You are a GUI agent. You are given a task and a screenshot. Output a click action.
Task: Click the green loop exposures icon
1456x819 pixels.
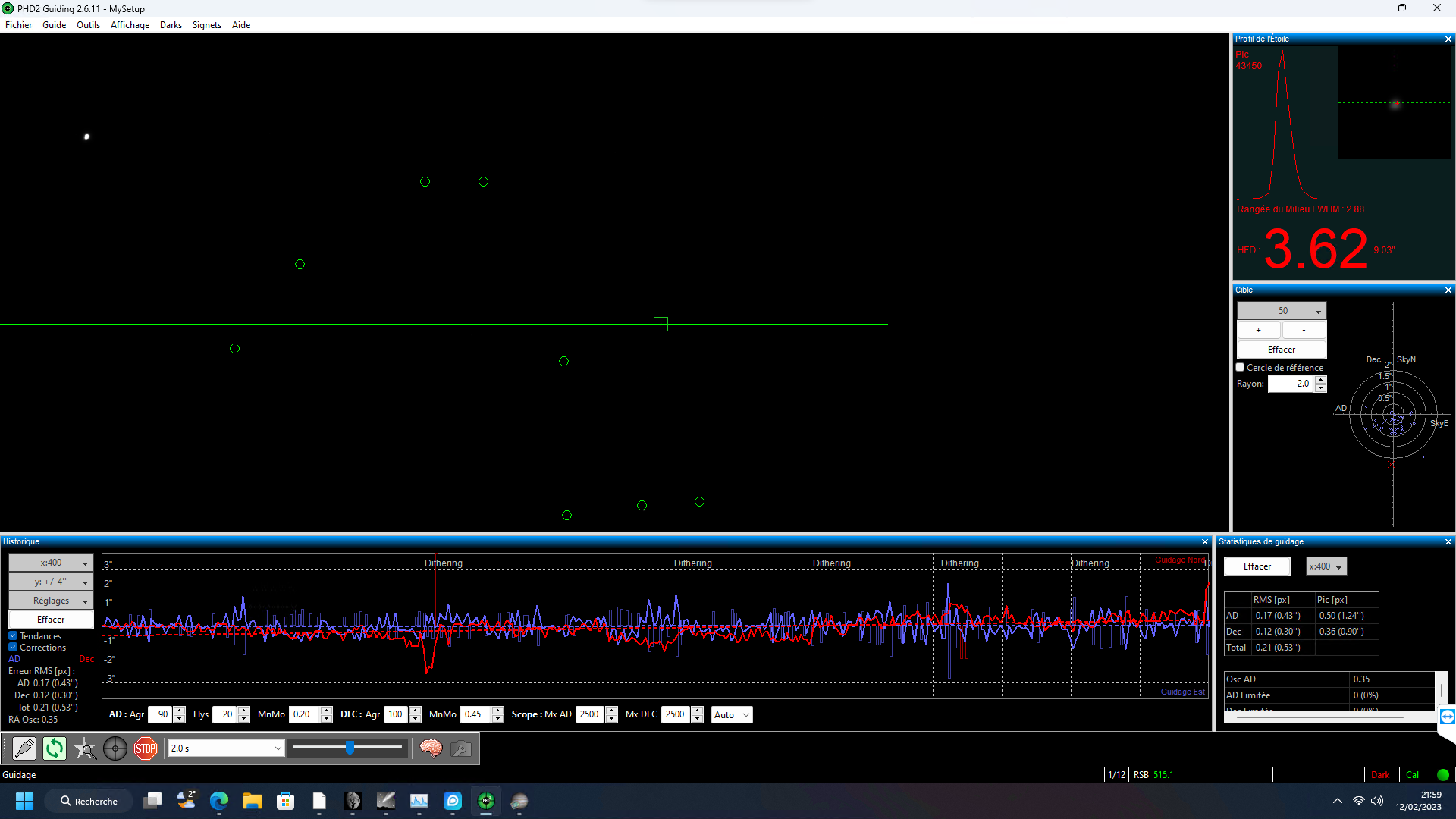point(55,748)
